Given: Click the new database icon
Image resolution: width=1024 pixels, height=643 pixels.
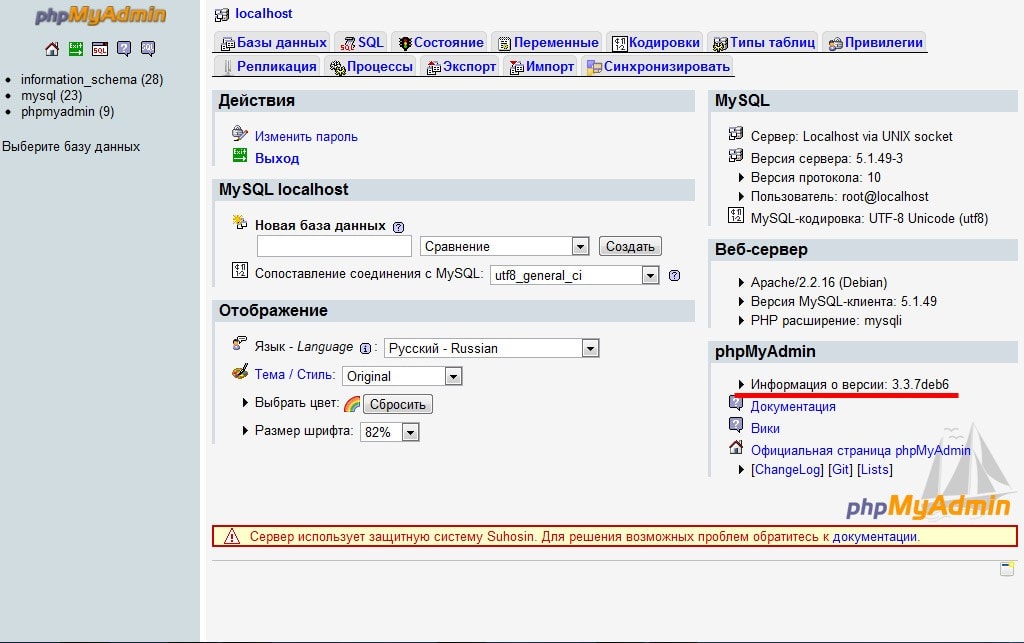Looking at the screenshot, I should point(240,223).
